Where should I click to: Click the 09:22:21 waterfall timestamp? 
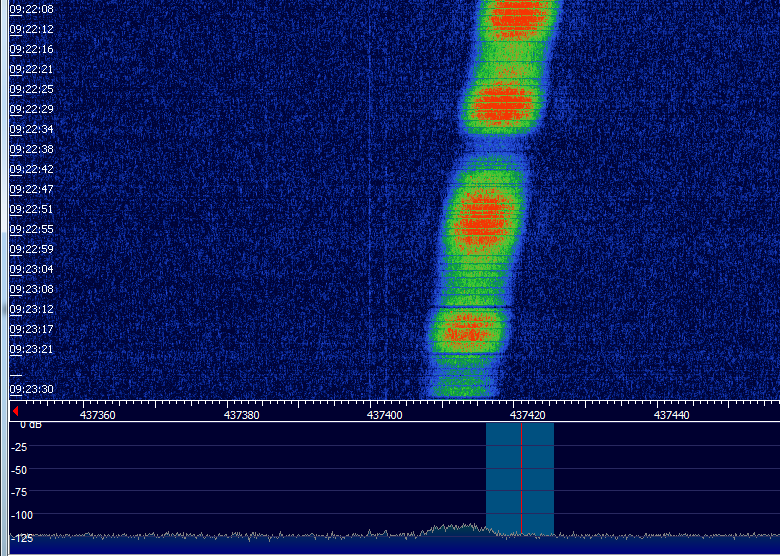(x=31, y=69)
